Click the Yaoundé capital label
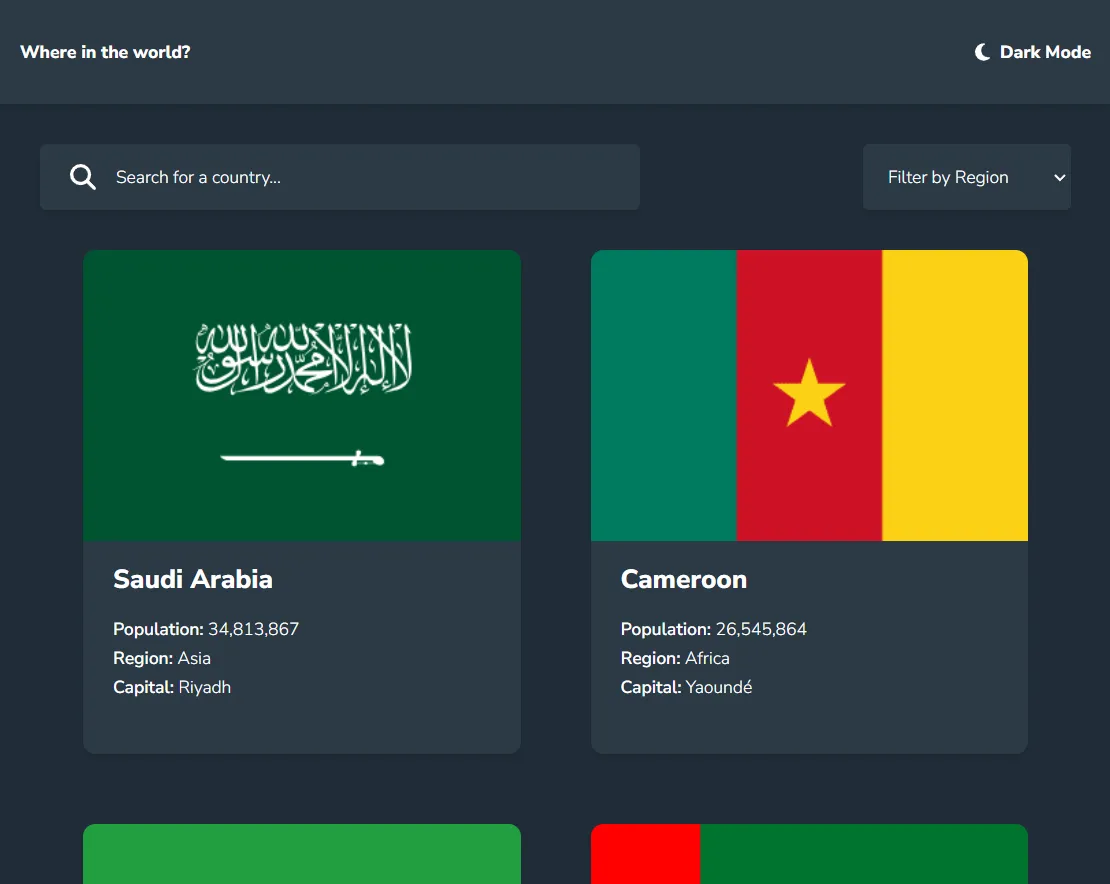The image size is (1110, 884). pos(719,687)
